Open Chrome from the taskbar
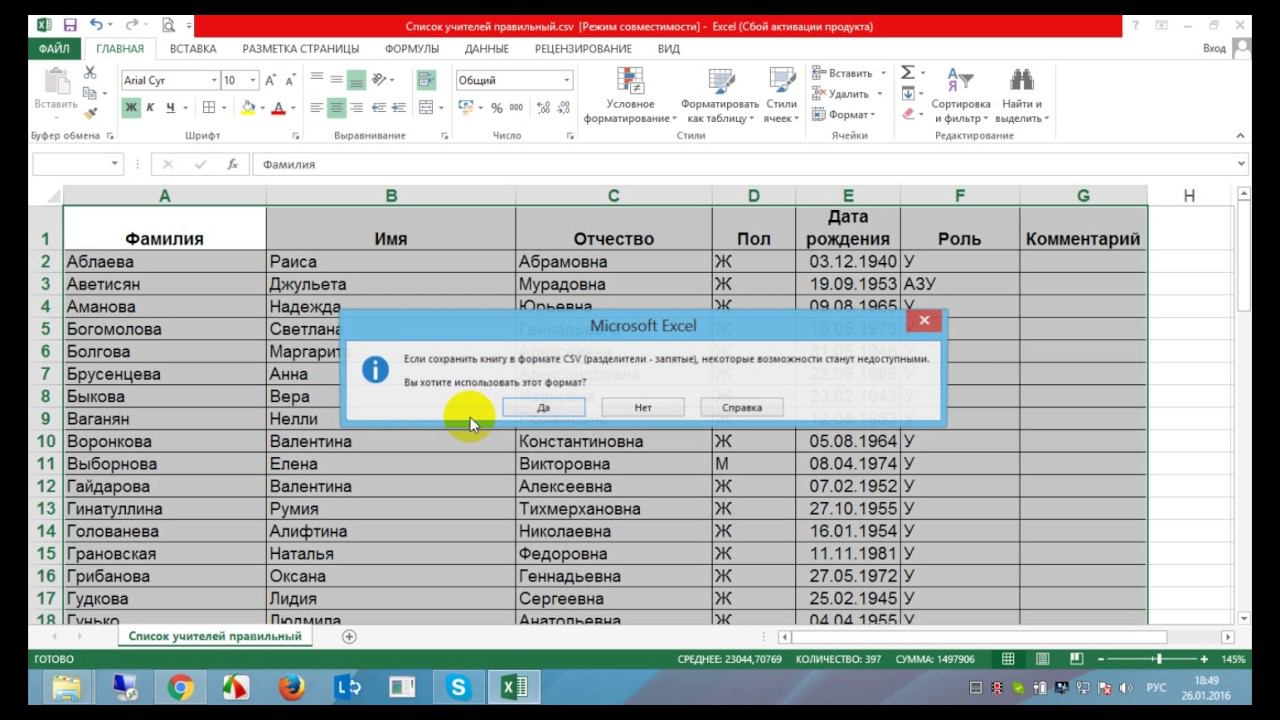This screenshot has width=1280, height=720. (x=180, y=687)
